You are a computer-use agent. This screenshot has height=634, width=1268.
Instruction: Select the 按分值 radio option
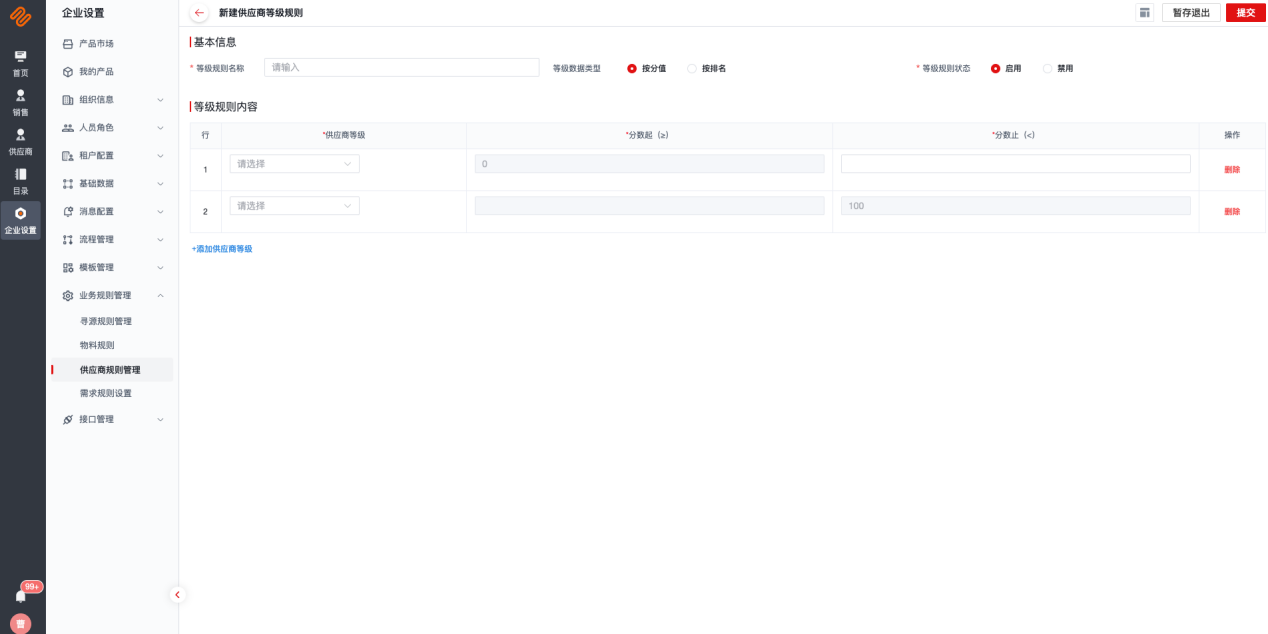[x=632, y=69]
